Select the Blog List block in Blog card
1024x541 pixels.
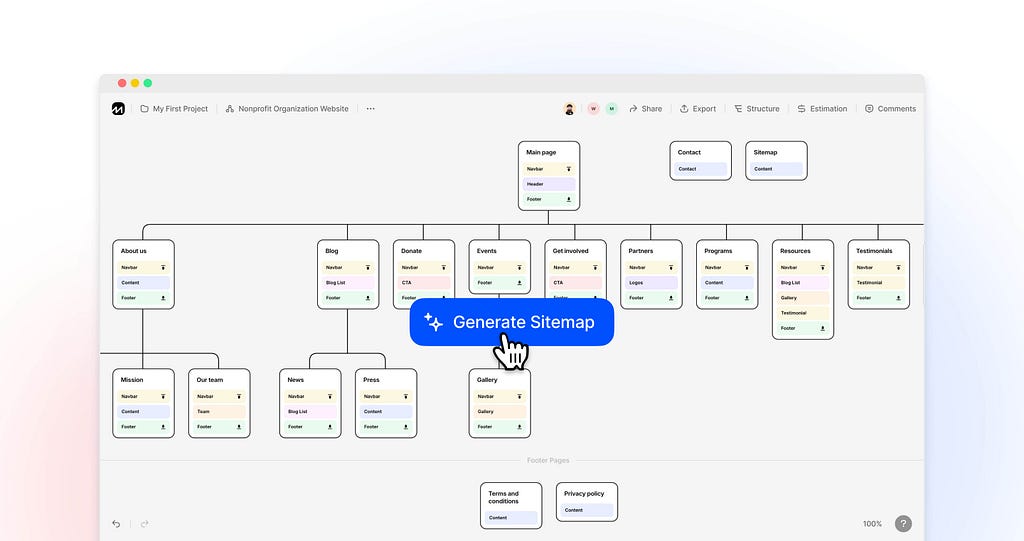click(x=348, y=283)
